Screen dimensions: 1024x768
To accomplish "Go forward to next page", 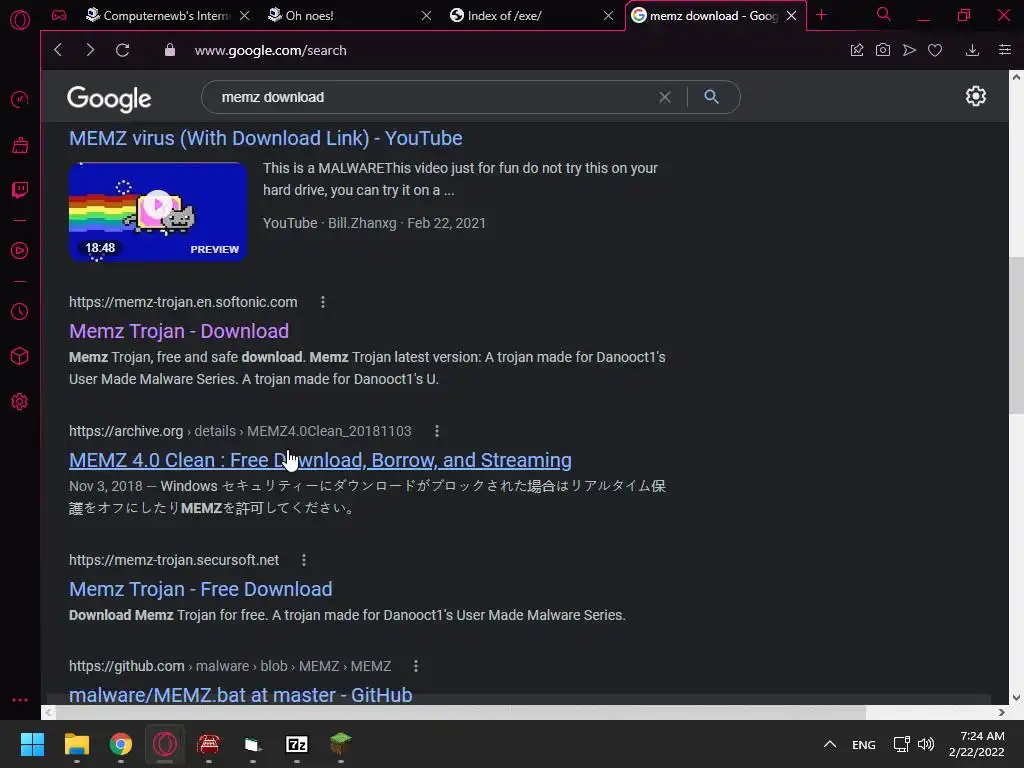I will pos(90,50).
